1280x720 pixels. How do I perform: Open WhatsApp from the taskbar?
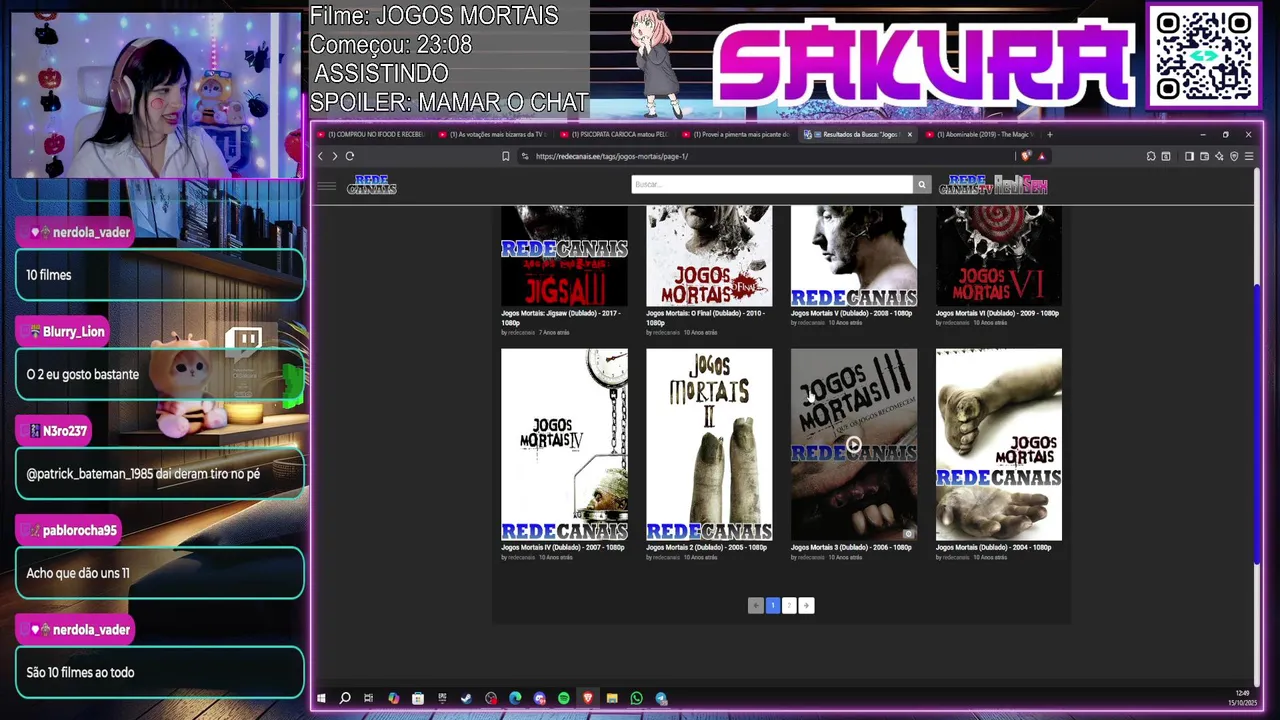click(637, 698)
